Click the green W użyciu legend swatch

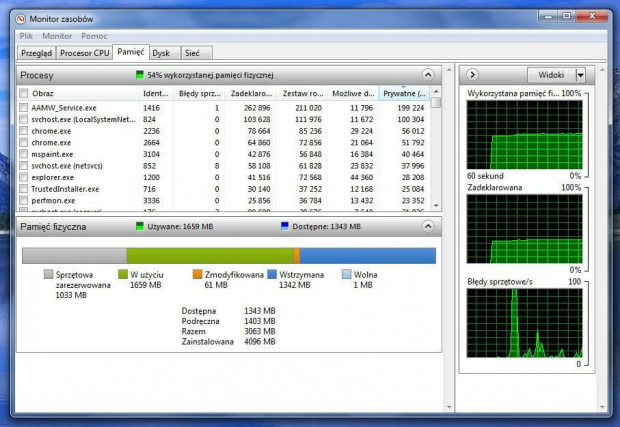click(x=123, y=274)
